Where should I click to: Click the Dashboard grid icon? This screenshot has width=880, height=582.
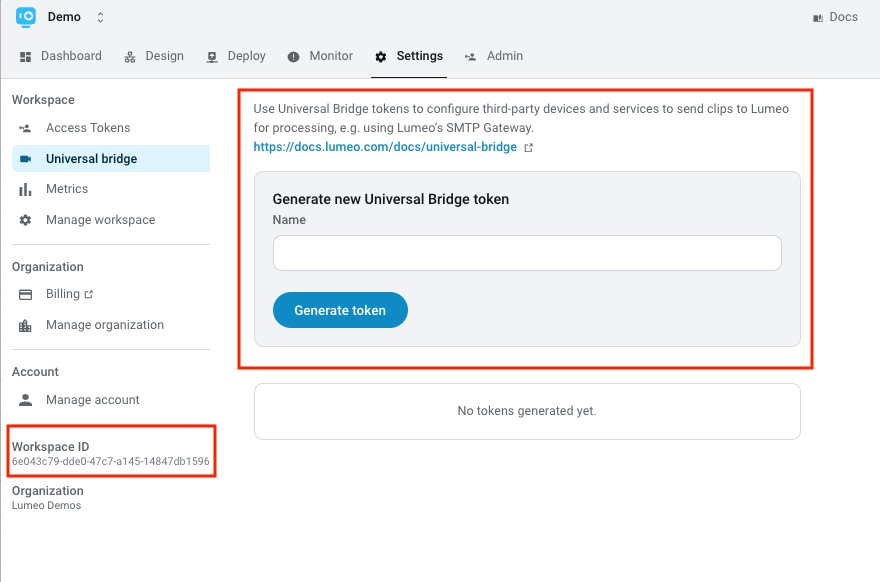(25, 57)
